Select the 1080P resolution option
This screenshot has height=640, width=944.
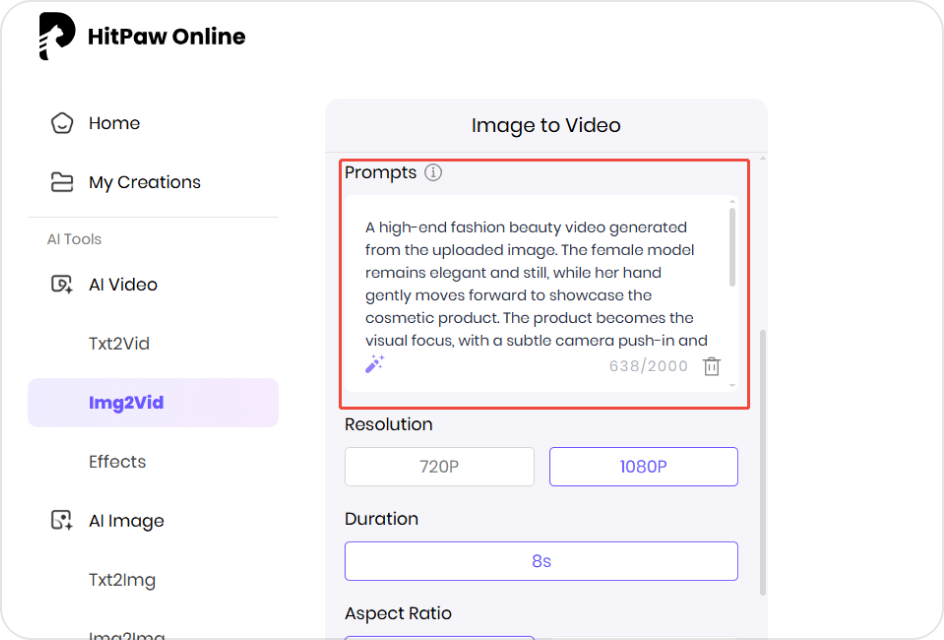point(643,467)
